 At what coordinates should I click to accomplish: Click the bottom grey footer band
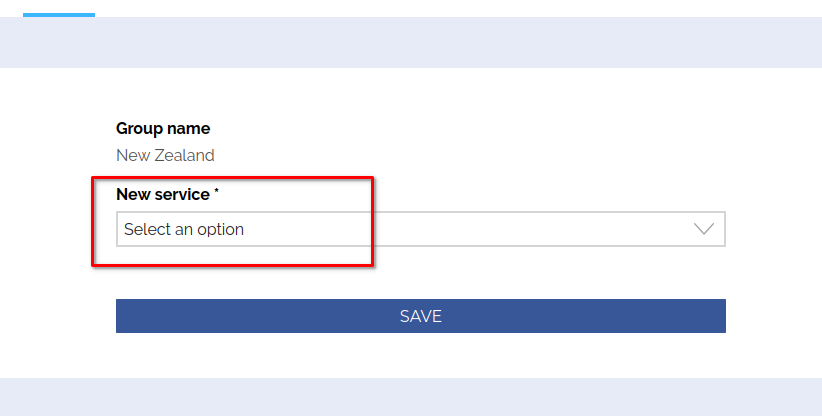[x=411, y=397]
